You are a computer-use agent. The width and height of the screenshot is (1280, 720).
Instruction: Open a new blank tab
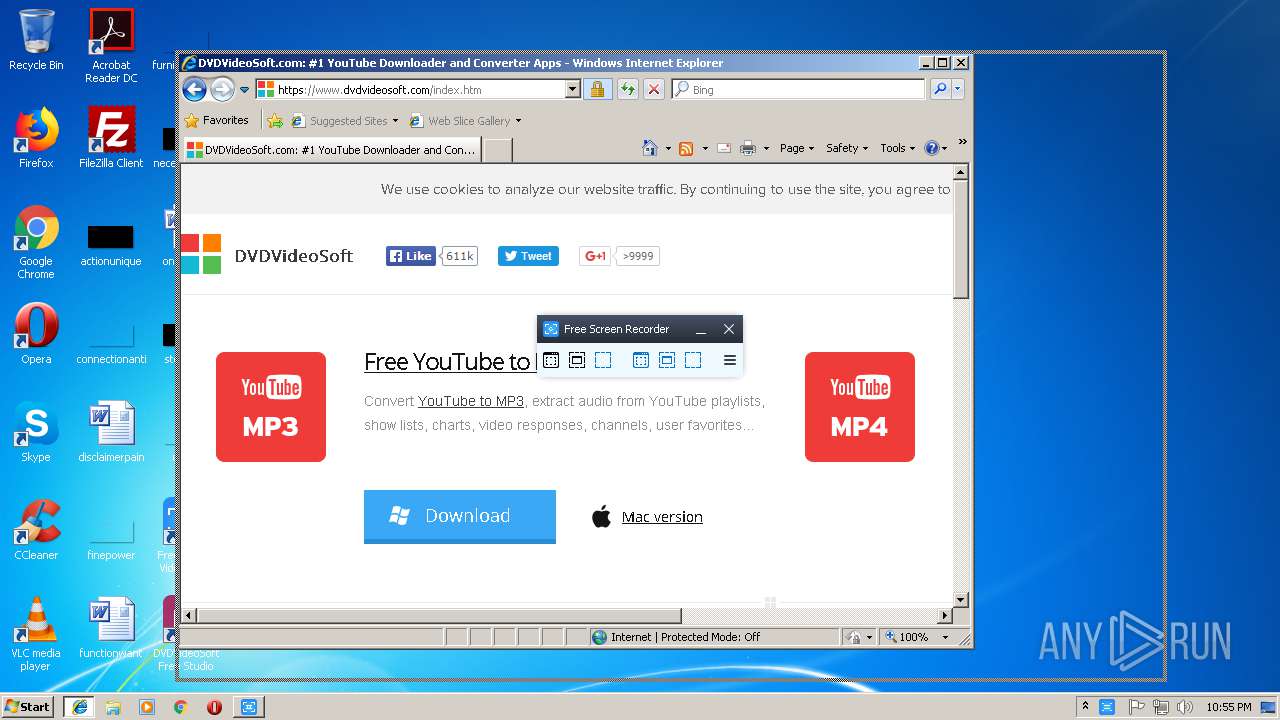pyautogui.click(x=498, y=150)
